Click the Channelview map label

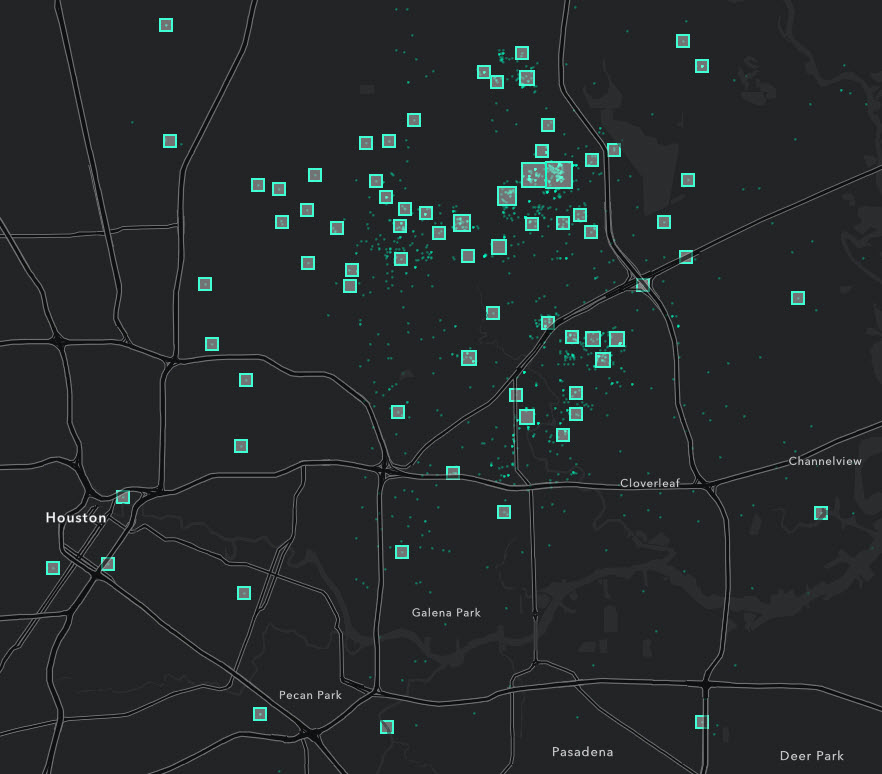(825, 461)
